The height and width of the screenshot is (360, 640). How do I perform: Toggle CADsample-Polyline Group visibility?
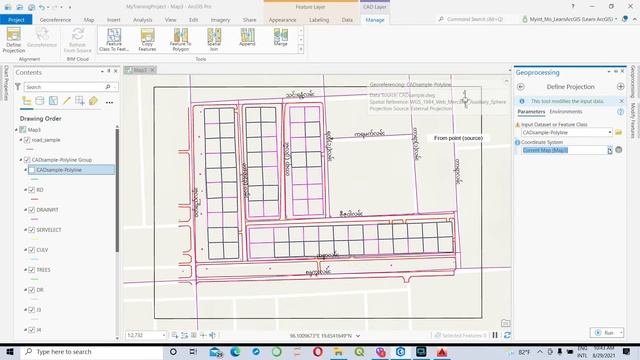[x=27, y=160]
